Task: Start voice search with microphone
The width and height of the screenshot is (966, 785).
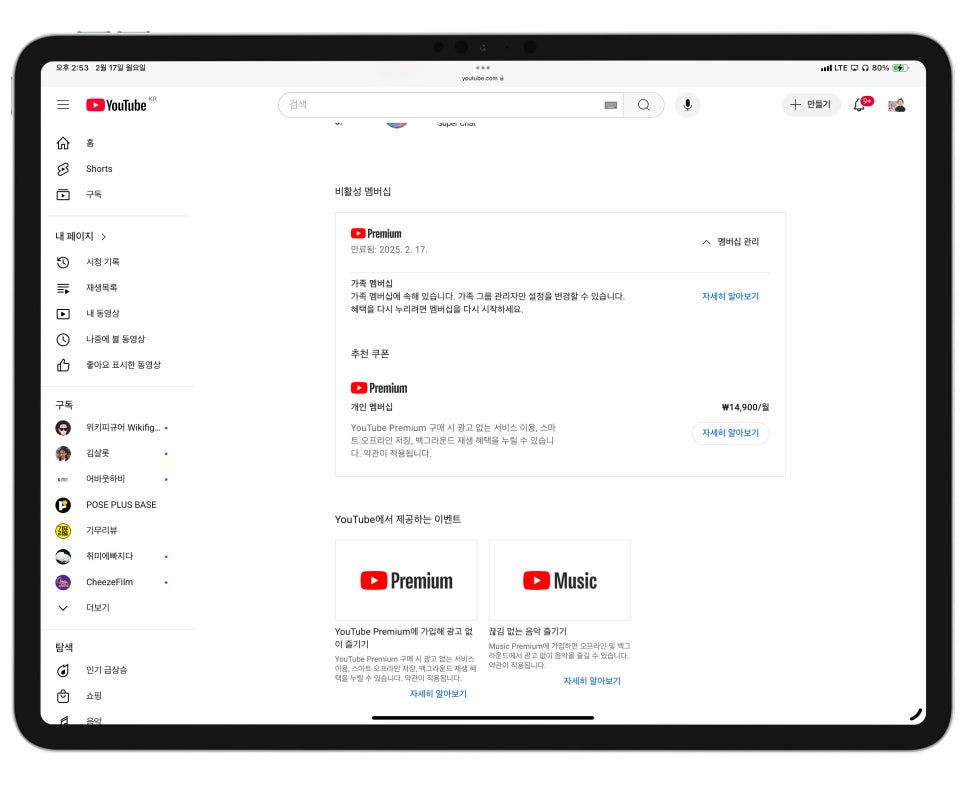Action: coord(688,105)
